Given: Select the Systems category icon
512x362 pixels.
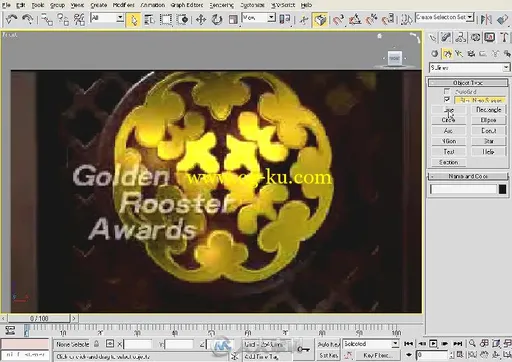Looking at the screenshot, I should [x=507, y=53].
